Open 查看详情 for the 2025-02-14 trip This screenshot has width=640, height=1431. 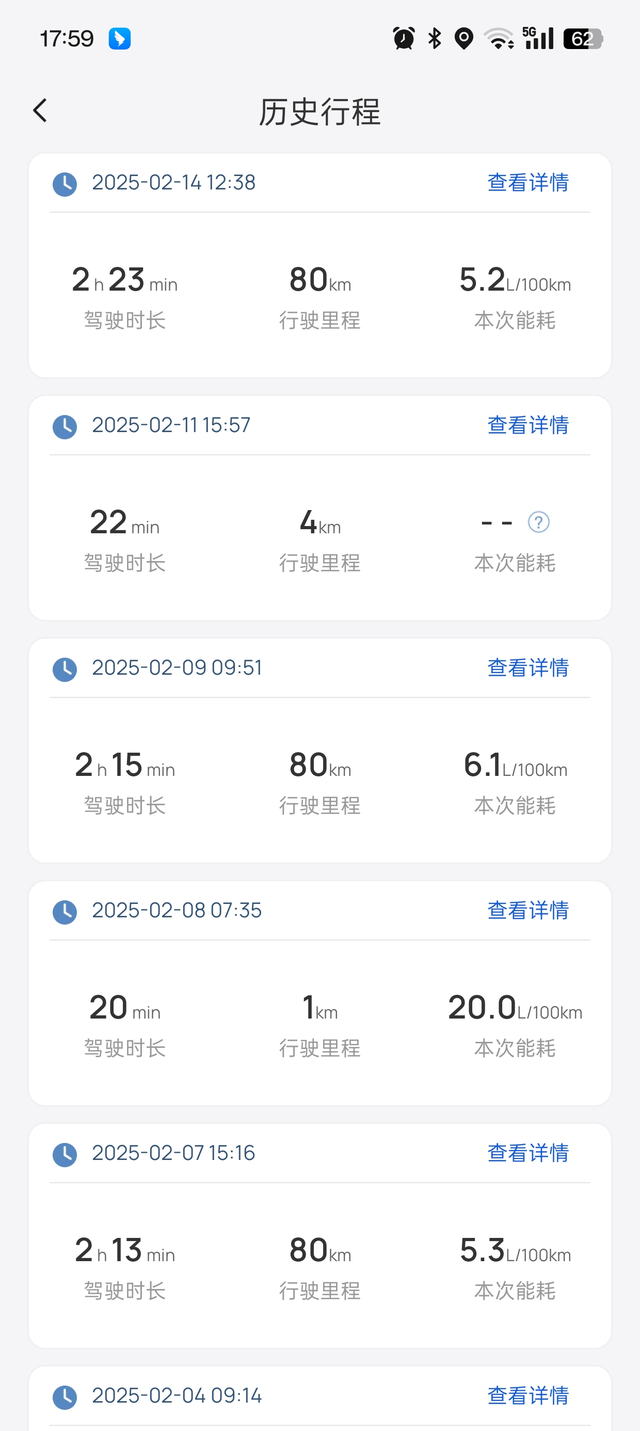tap(528, 183)
